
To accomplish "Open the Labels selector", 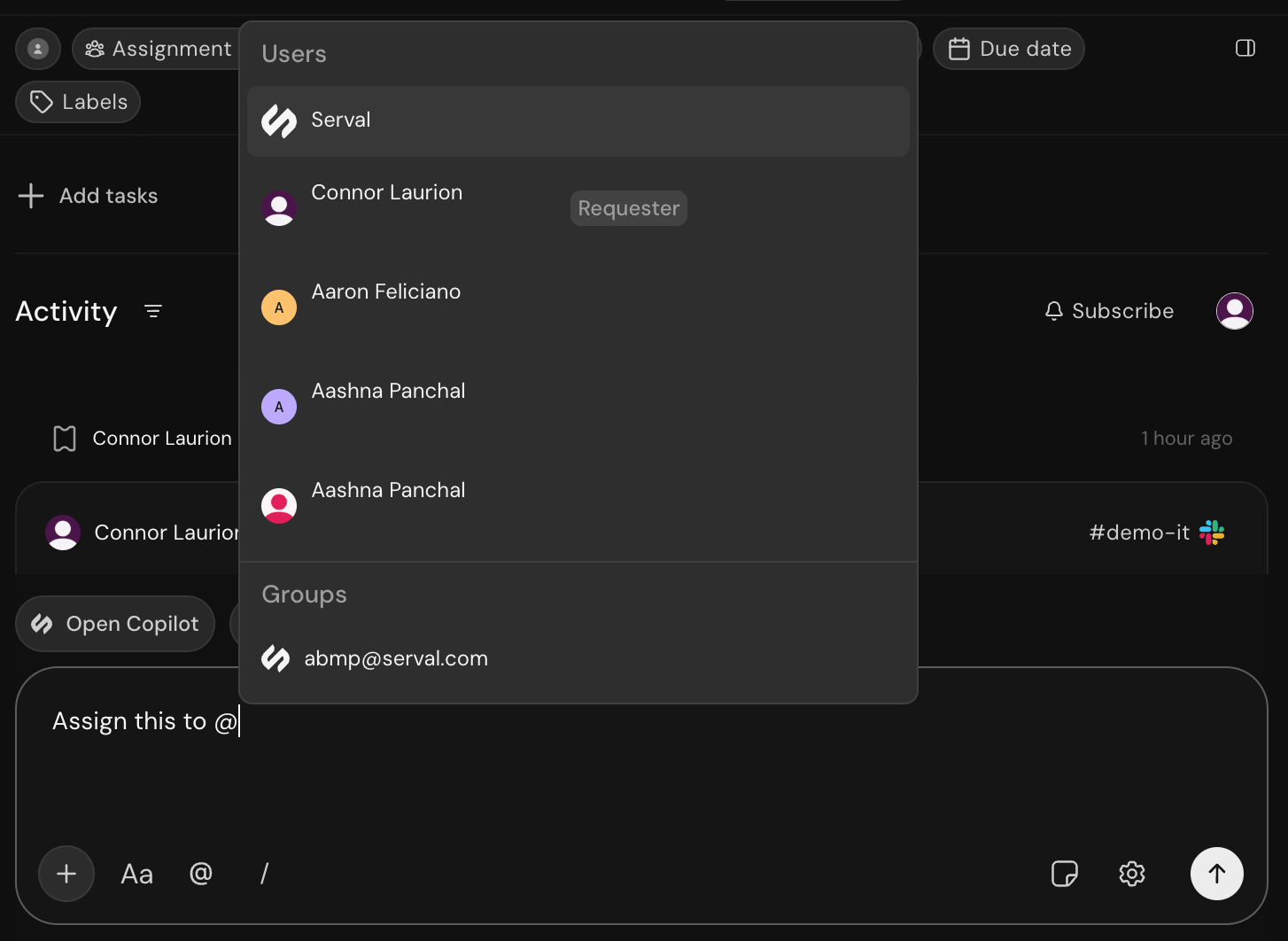I will tap(78, 102).
